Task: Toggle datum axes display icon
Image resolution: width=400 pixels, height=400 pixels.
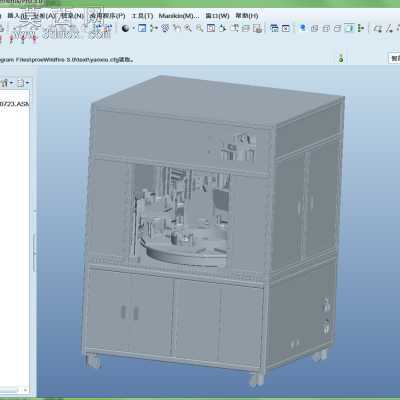Action: (x=389, y=29)
